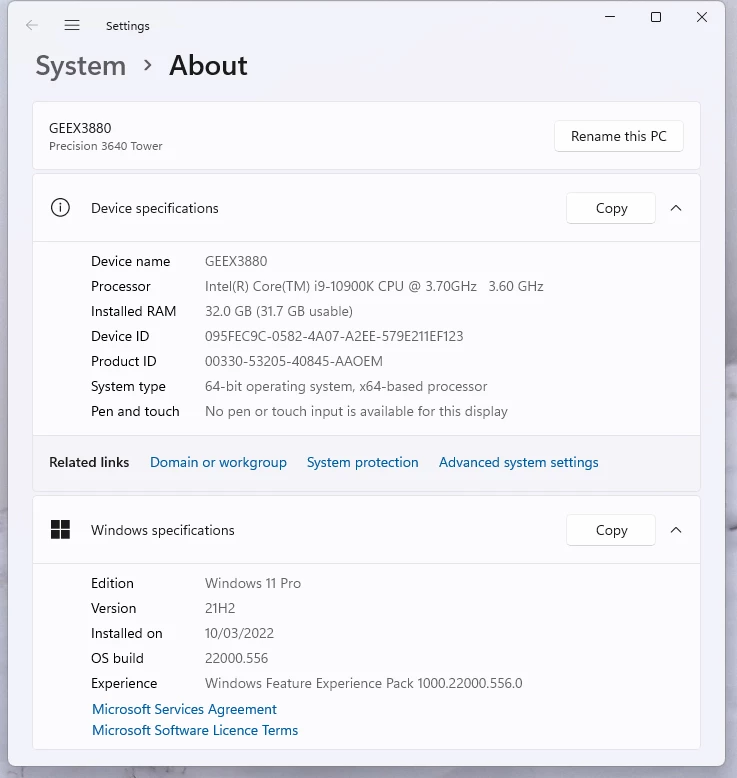This screenshot has width=737, height=778.
Task: Click the System type value text
Action: [x=346, y=387]
